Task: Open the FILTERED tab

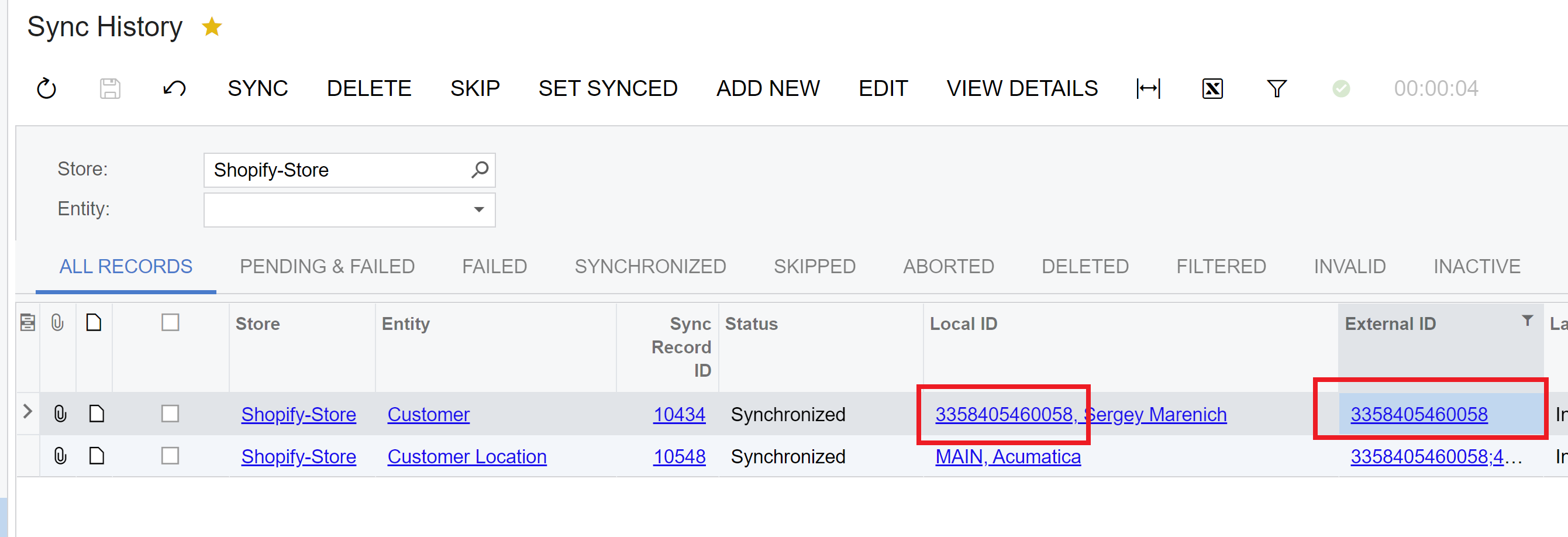Action: (1221, 267)
